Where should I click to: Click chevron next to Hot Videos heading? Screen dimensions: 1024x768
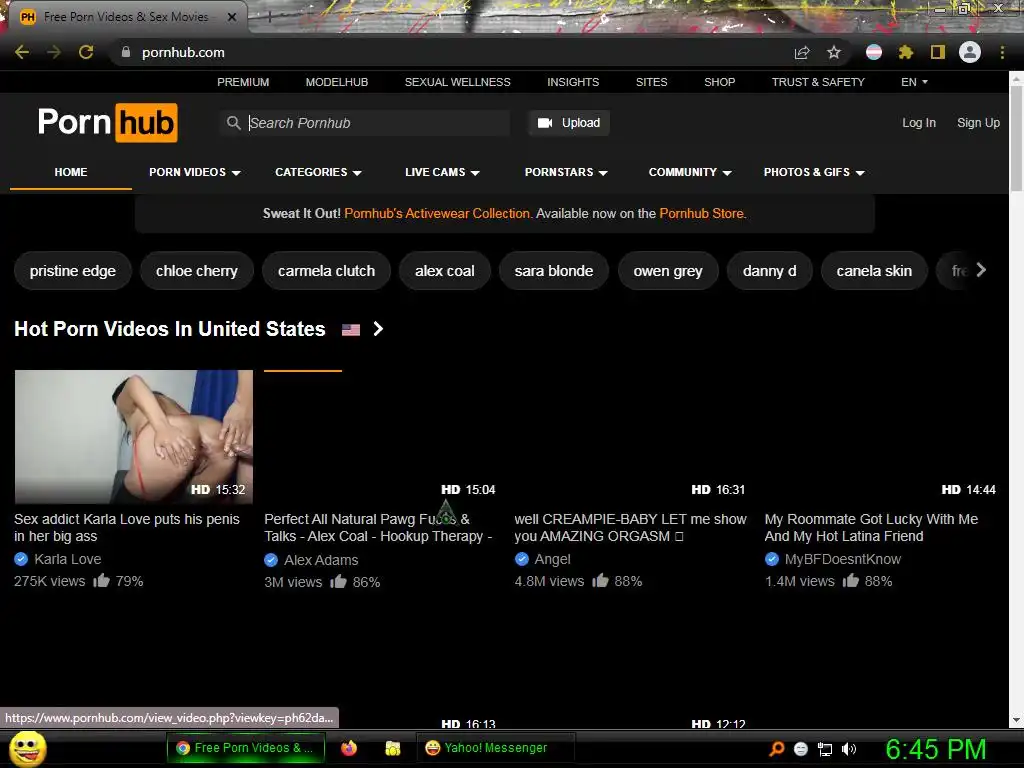[x=378, y=329]
